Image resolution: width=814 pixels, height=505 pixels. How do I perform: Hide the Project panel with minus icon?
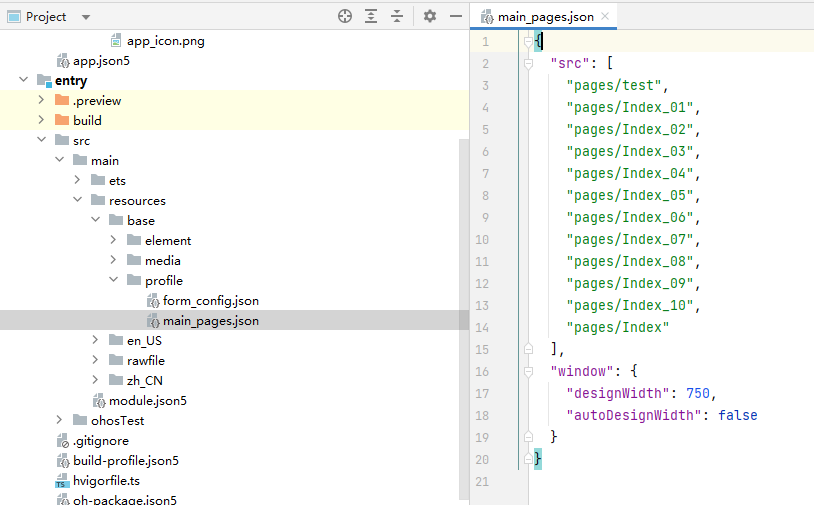[456, 17]
